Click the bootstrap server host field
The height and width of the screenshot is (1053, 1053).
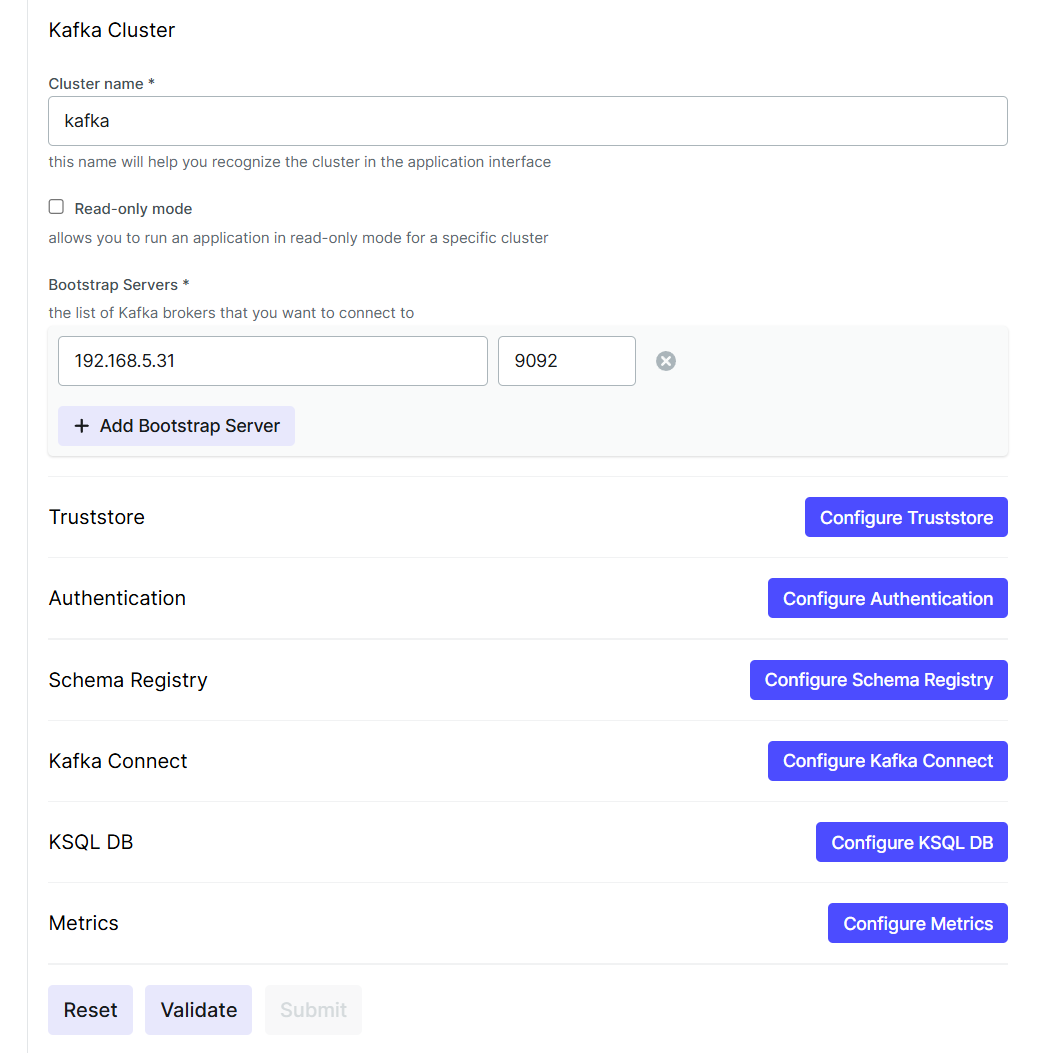273,361
